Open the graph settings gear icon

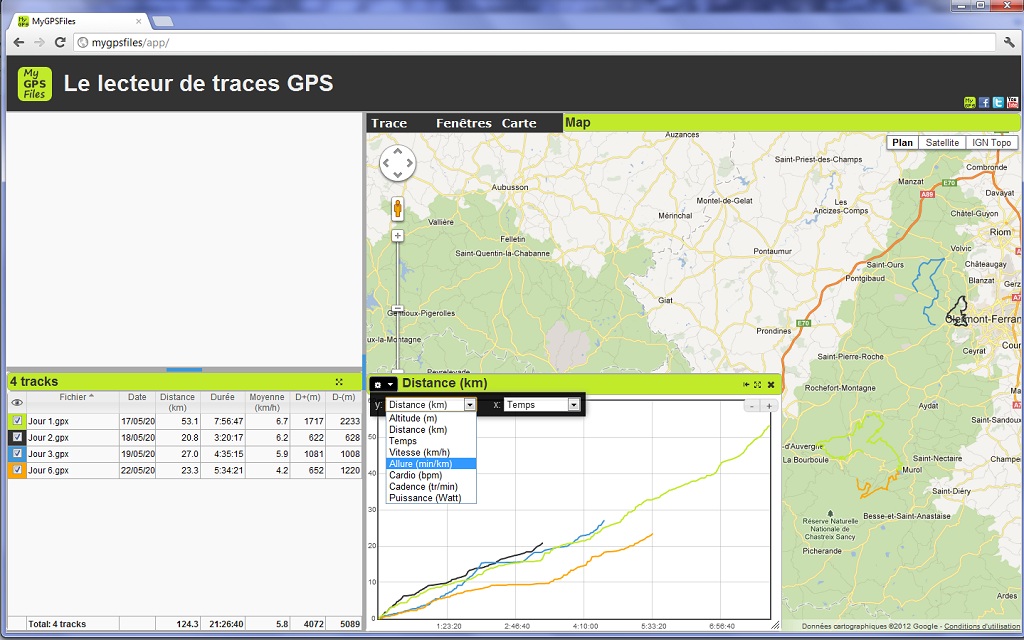(x=377, y=385)
